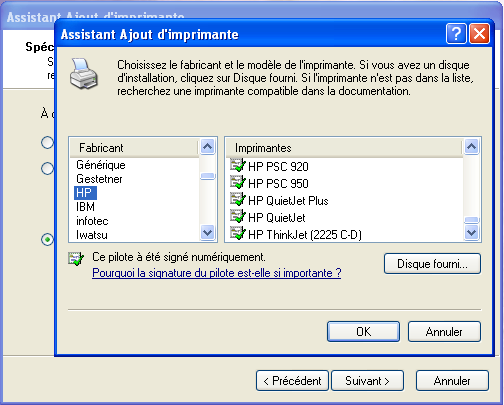
Task: Select Générique in the Fabricant list
Action: click(x=101, y=165)
